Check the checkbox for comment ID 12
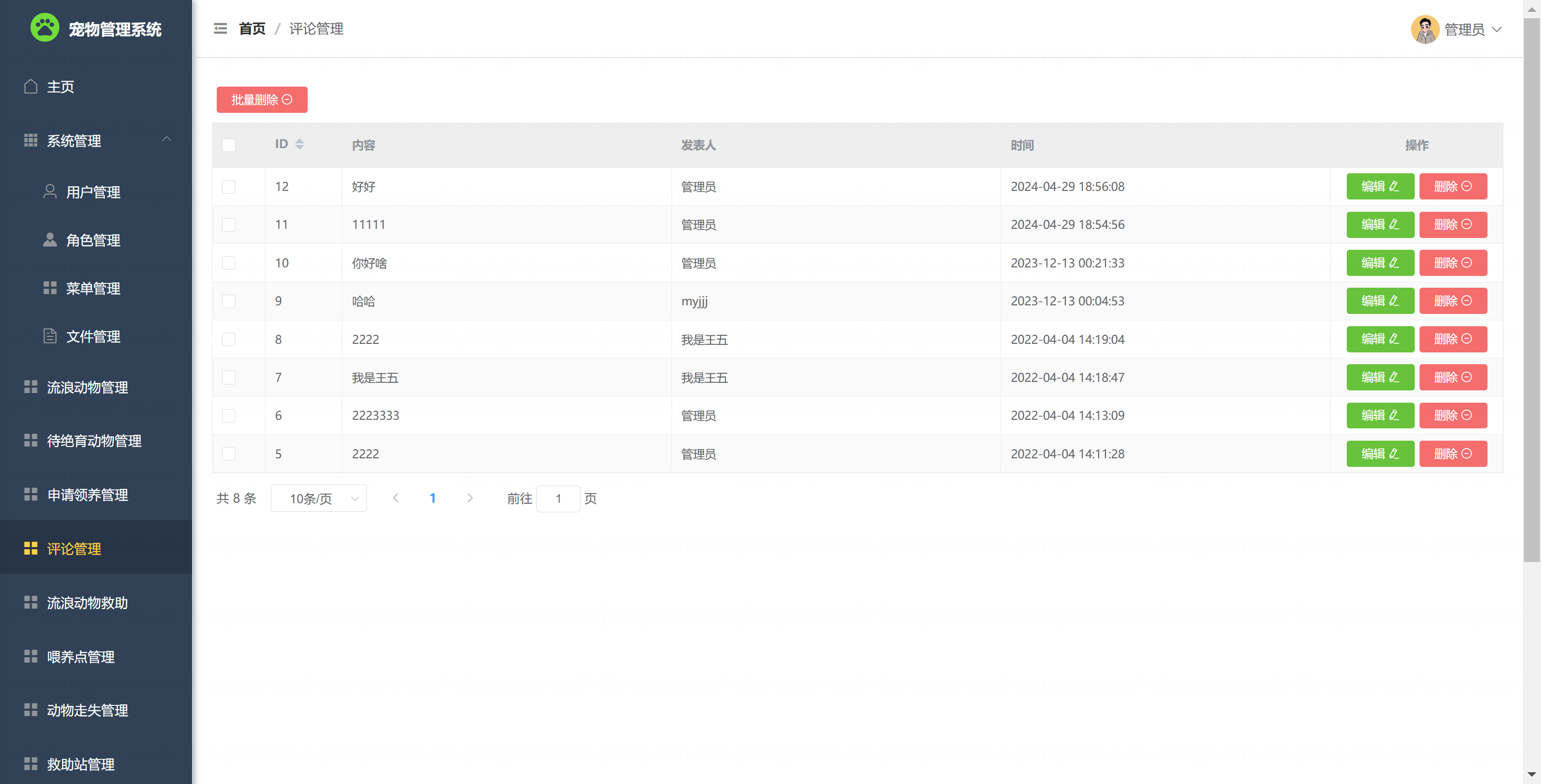The width and height of the screenshot is (1541, 784). [x=228, y=187]
